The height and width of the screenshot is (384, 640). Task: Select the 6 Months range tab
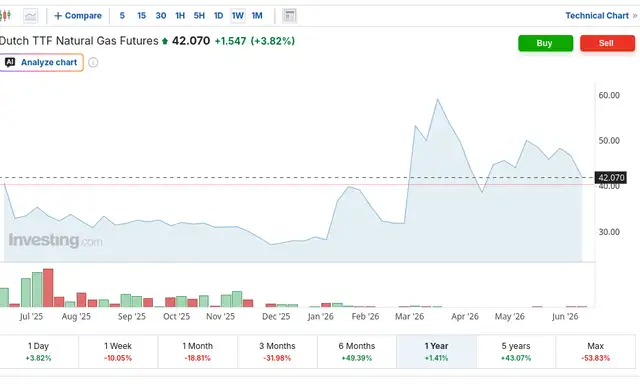pyautogui.click(x=357, y=351)
